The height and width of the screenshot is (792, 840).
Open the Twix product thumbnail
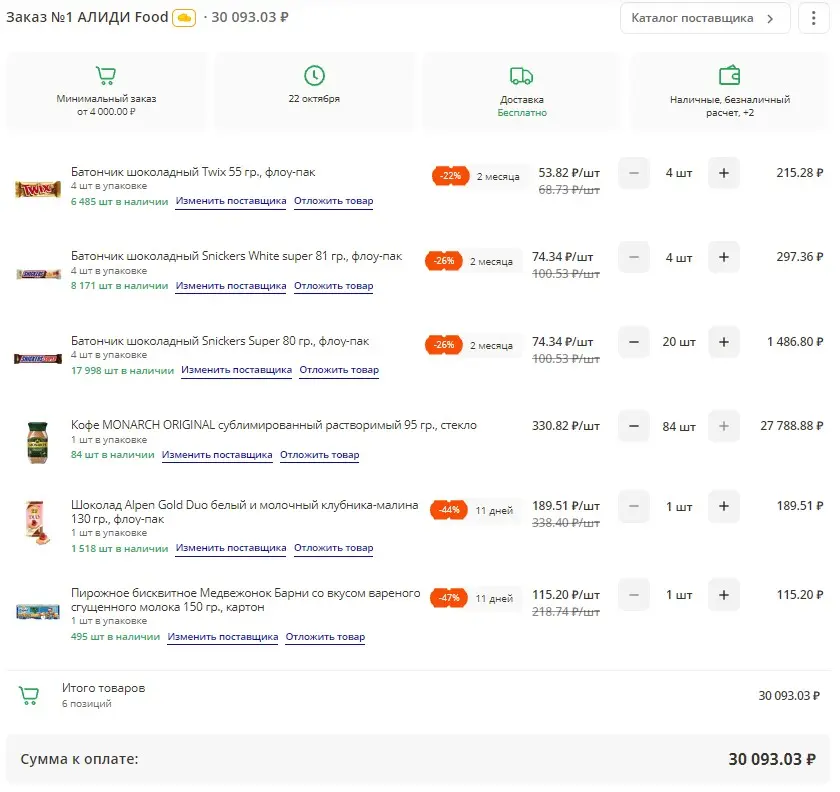pos(38,189)
